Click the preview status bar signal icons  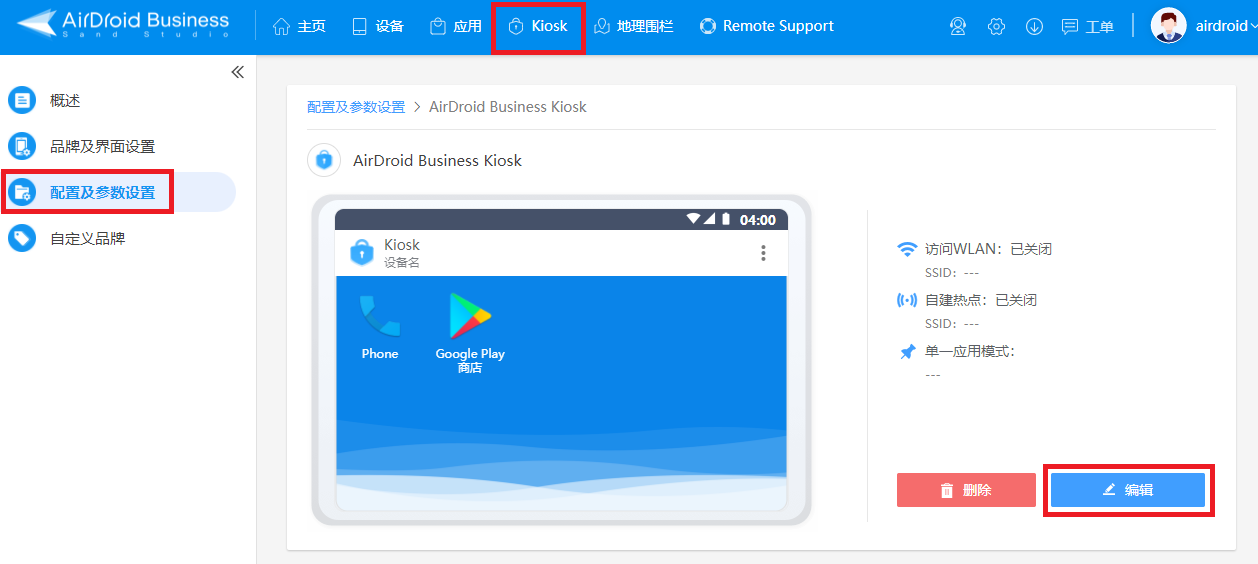coord(708,219)
